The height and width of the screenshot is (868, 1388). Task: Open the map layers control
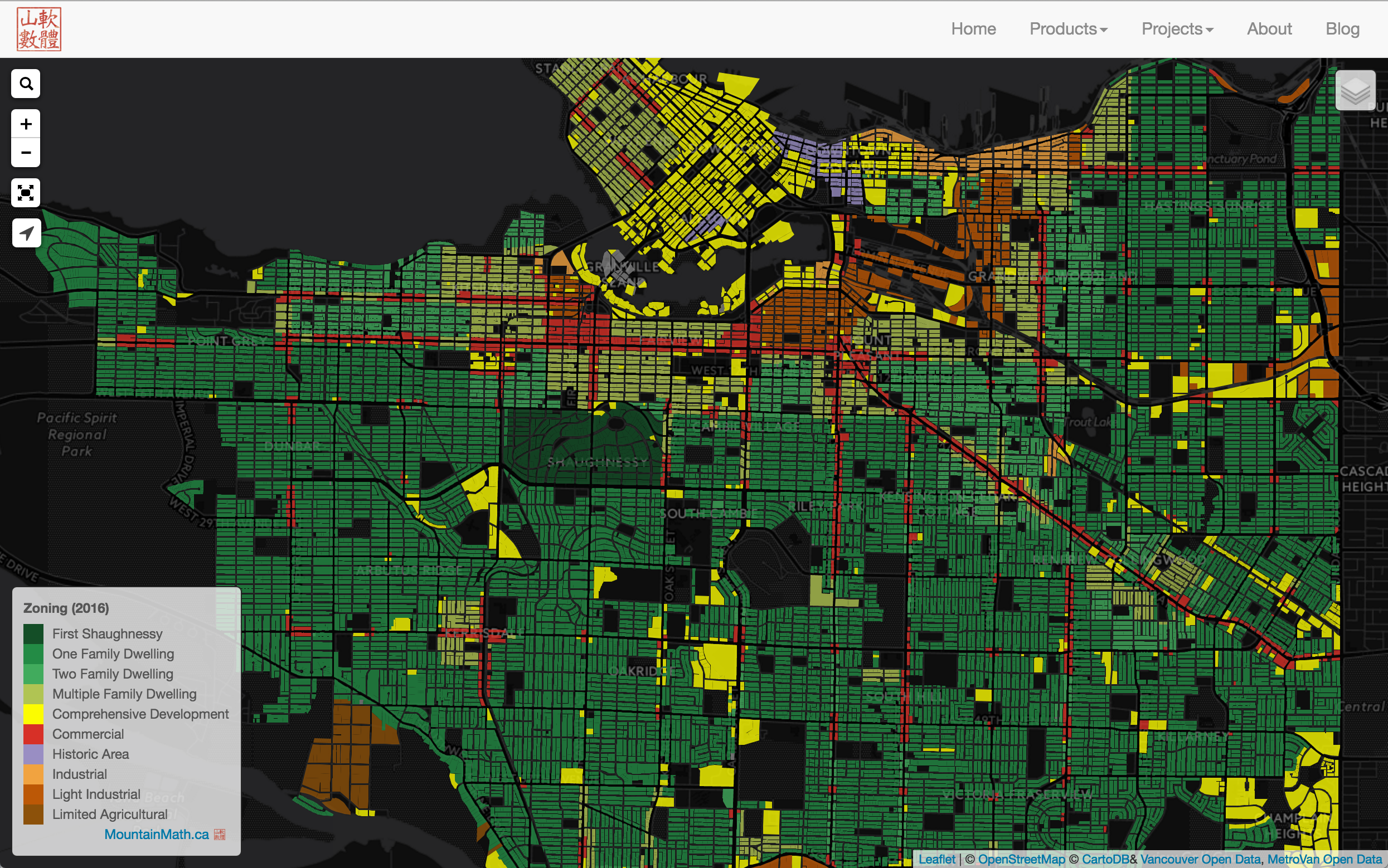[x=1355, y=91]
